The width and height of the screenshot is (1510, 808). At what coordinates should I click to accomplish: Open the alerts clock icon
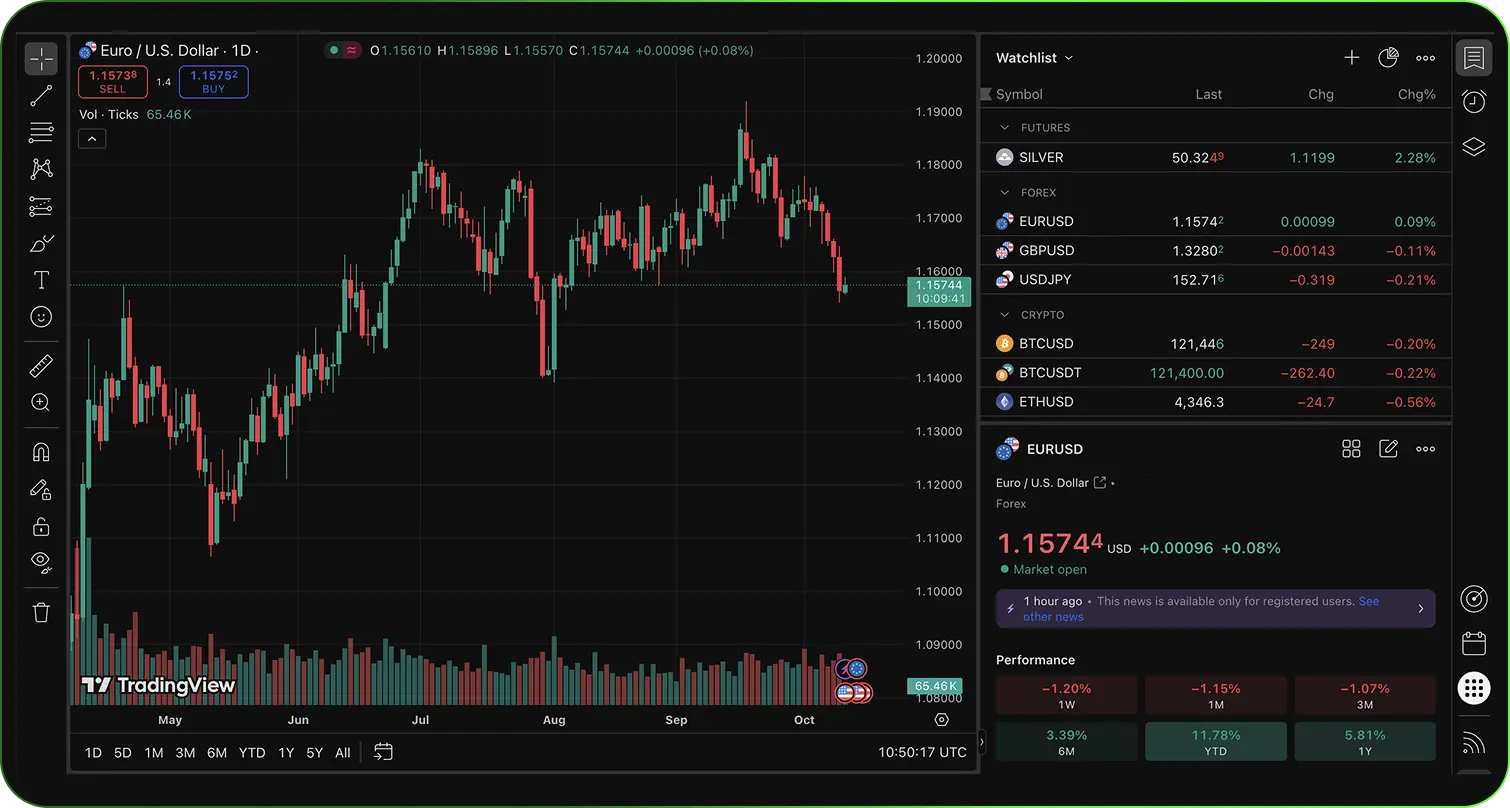1473,101
